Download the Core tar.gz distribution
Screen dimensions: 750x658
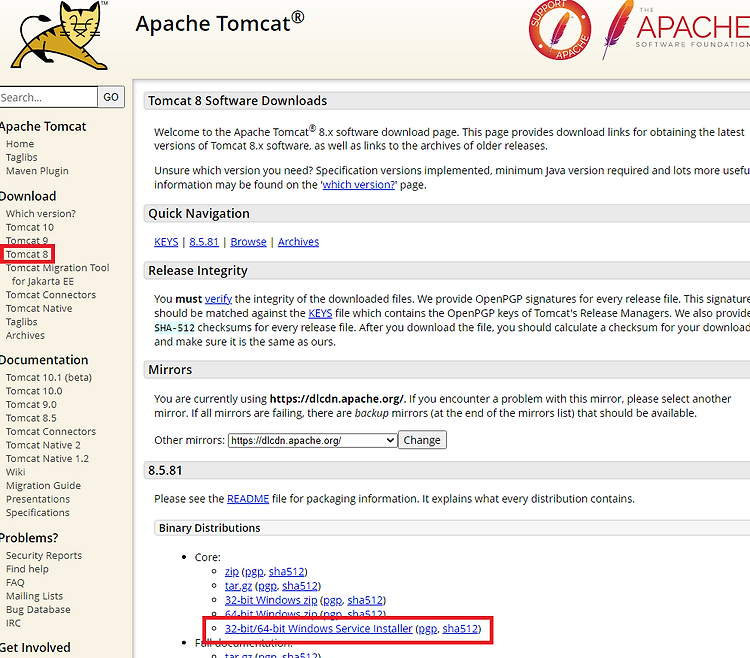238,586
